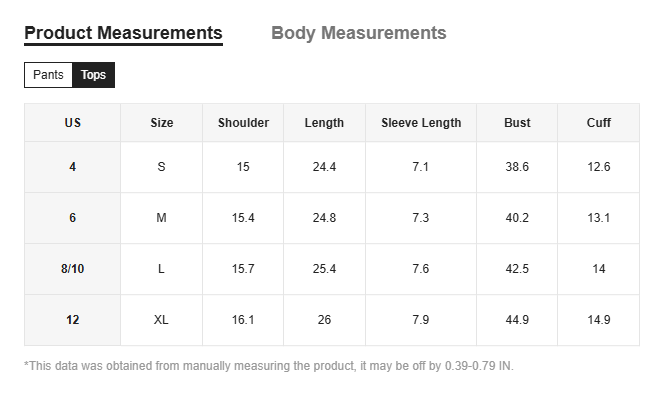Screen dimensions: 668x400
Task: Select the US size 4 row label
Action: point(72,167)
